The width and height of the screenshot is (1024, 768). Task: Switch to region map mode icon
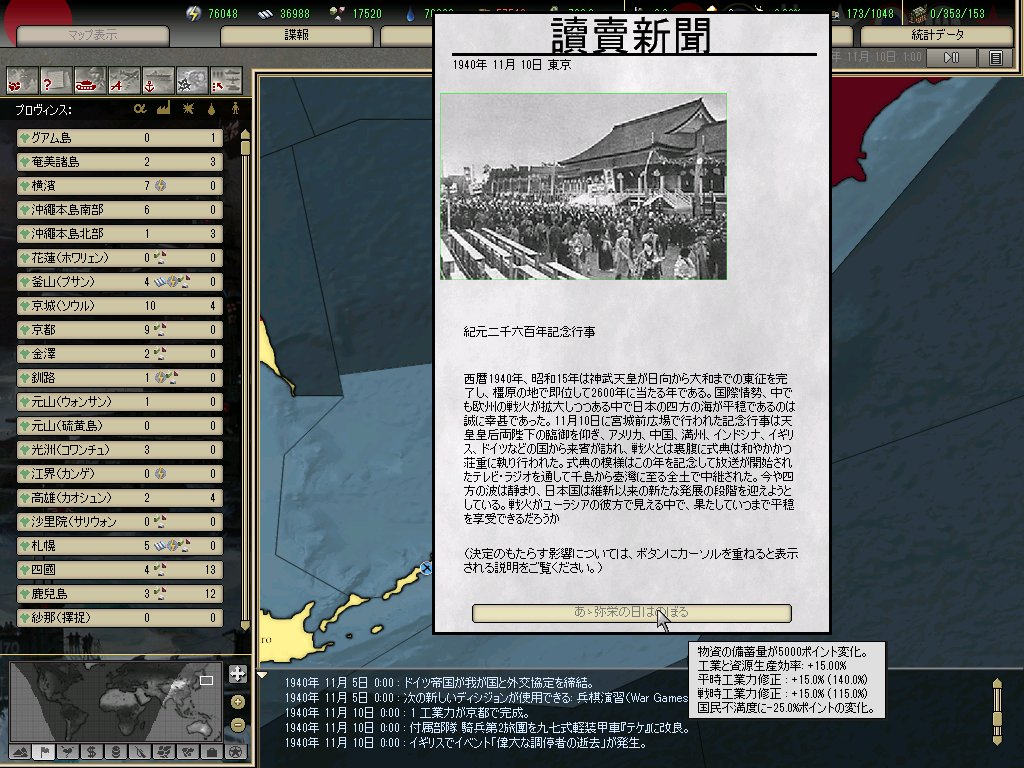tap(164, 752)
